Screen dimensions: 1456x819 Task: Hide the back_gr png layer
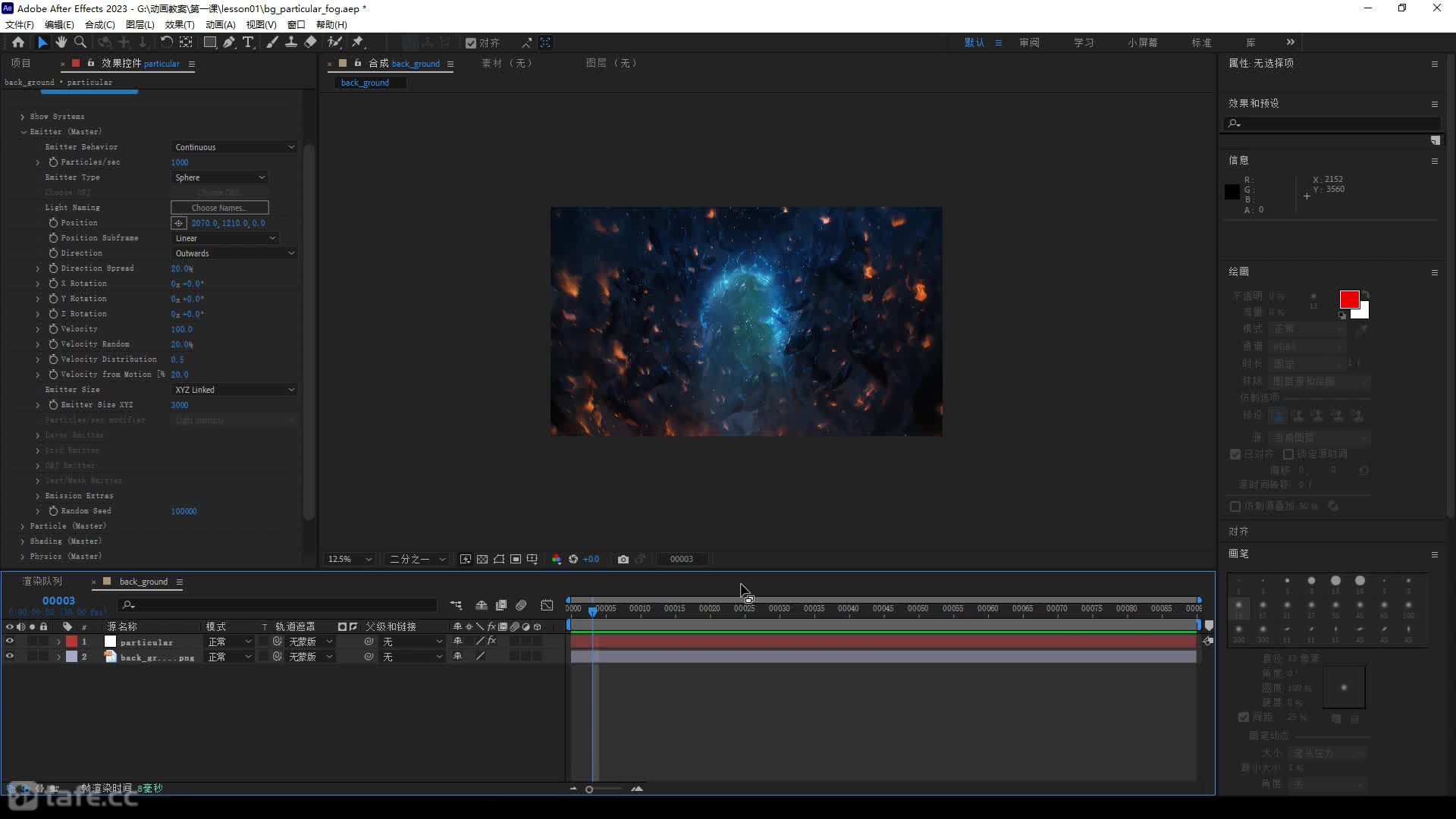(9, 657)
